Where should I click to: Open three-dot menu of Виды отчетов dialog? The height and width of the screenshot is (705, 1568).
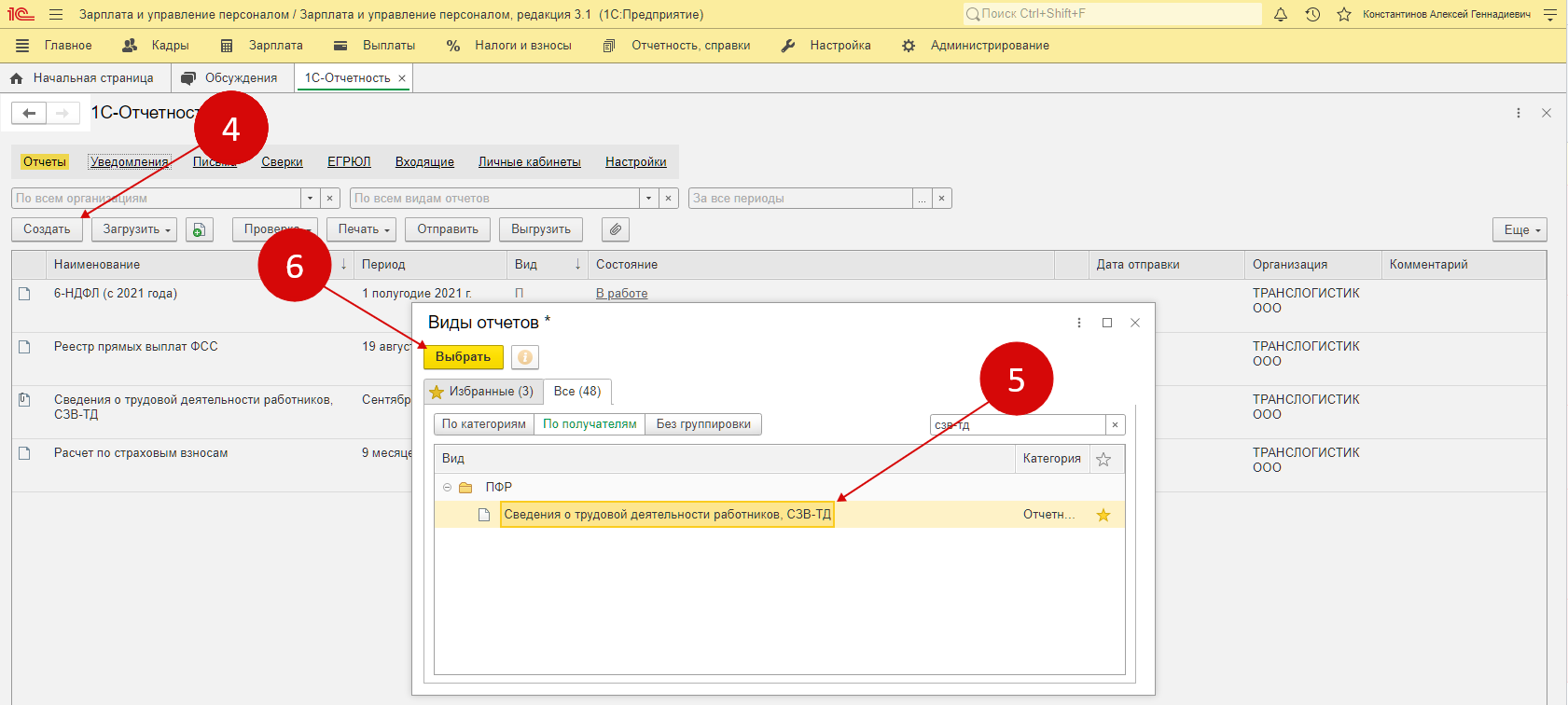click(1079, 323)
